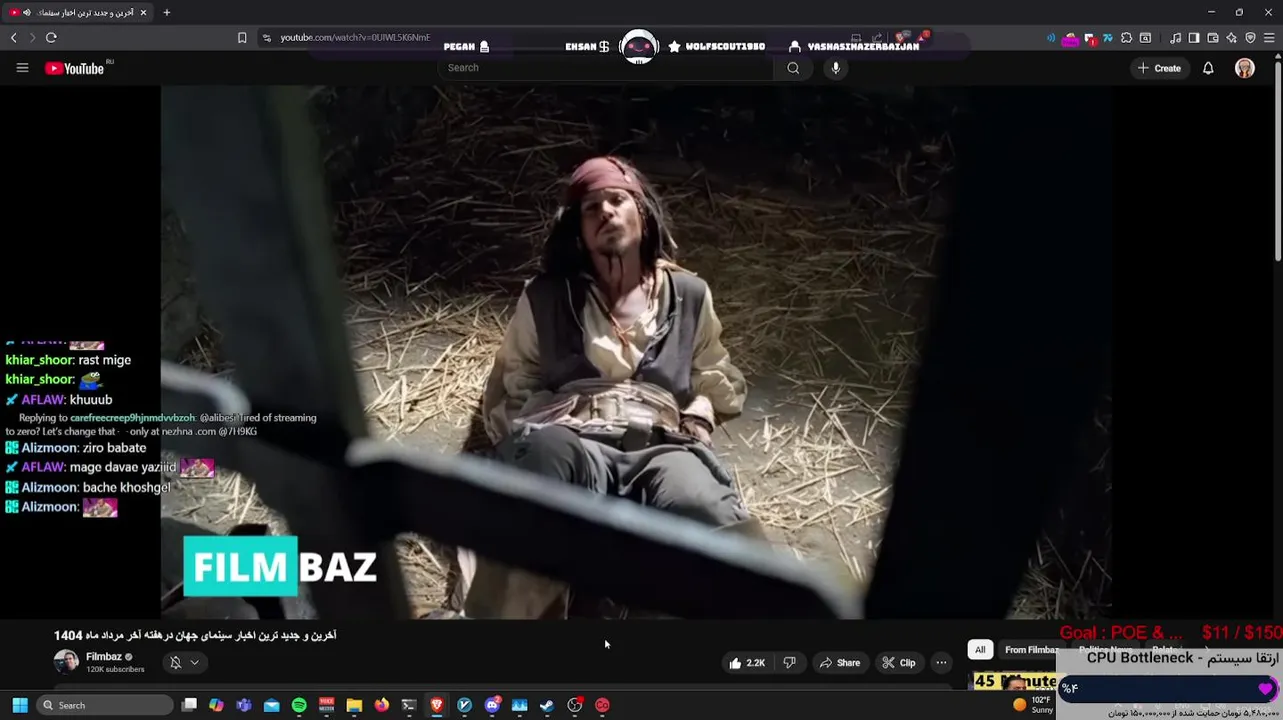
Task: Open Steam from the taskbar
Action: coord(547,705)
